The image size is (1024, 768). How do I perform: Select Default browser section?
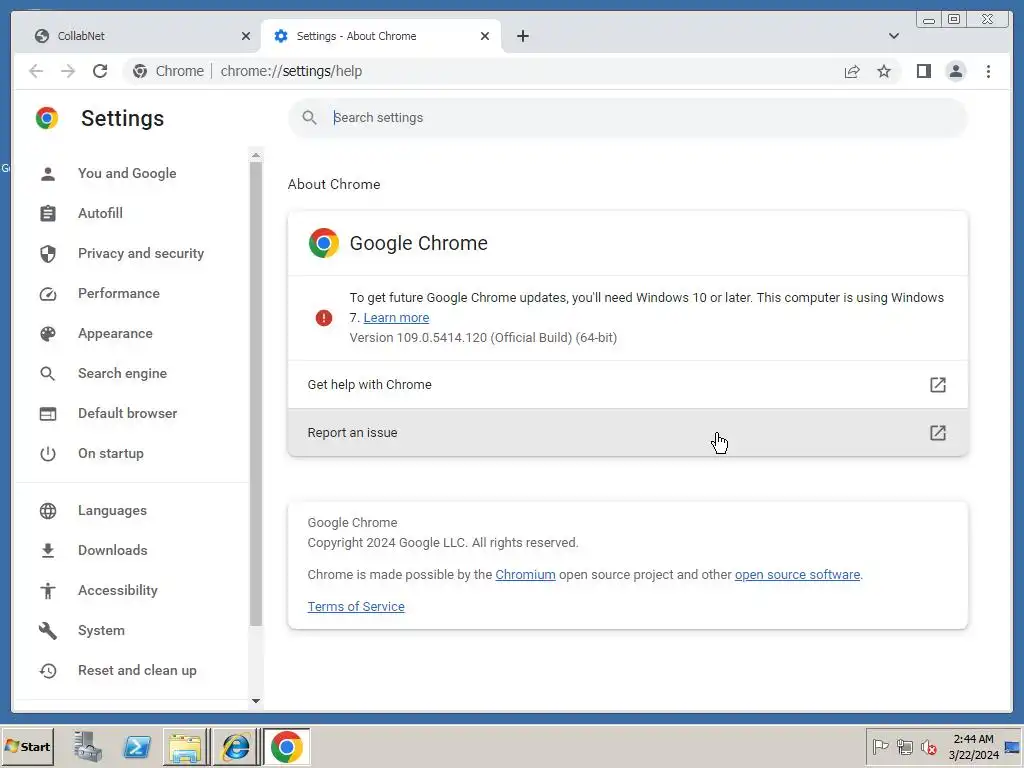coord(128,413)
